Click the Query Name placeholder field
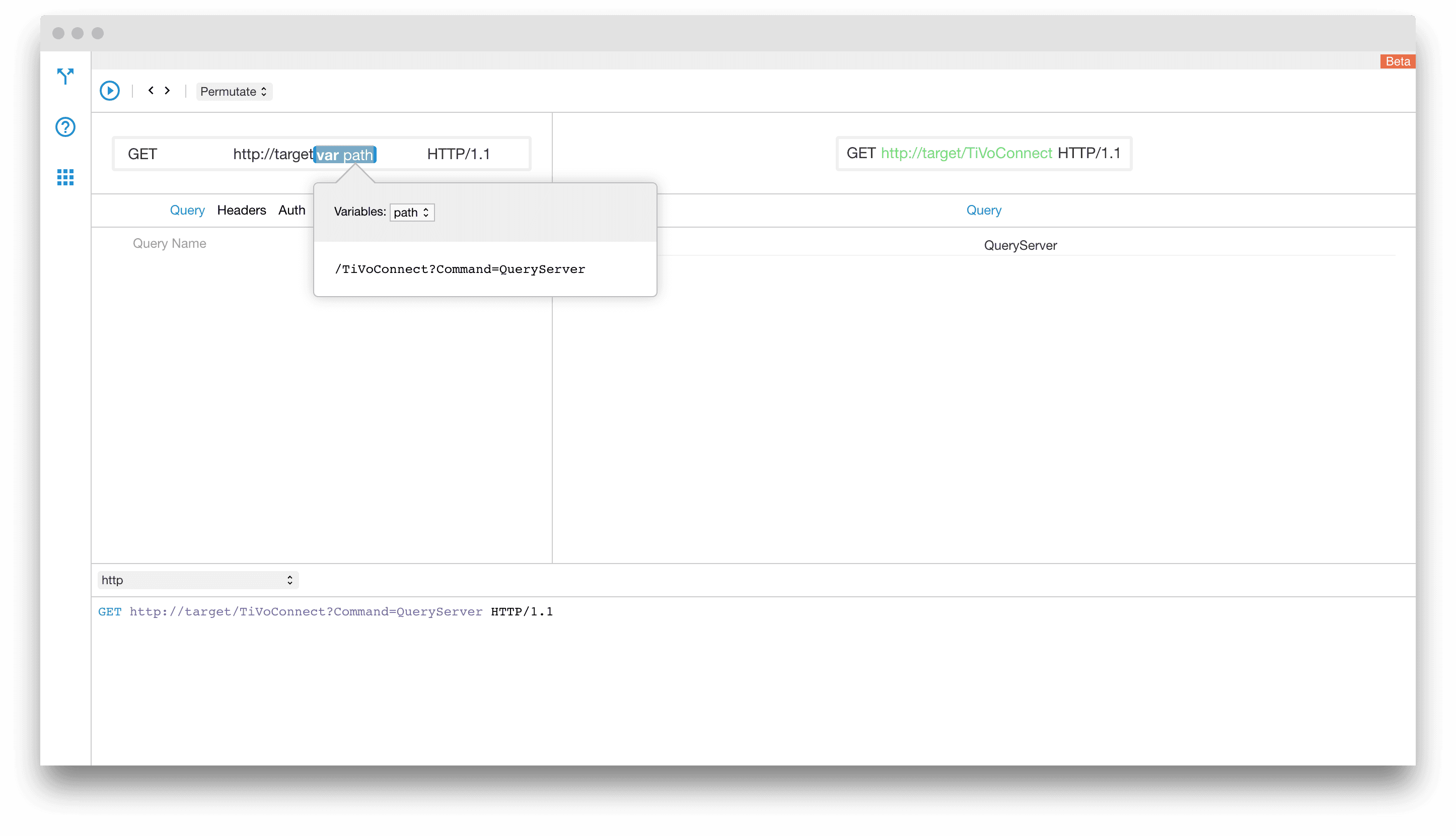Viewport: 1456px width, 836px height. pos(169,243)
